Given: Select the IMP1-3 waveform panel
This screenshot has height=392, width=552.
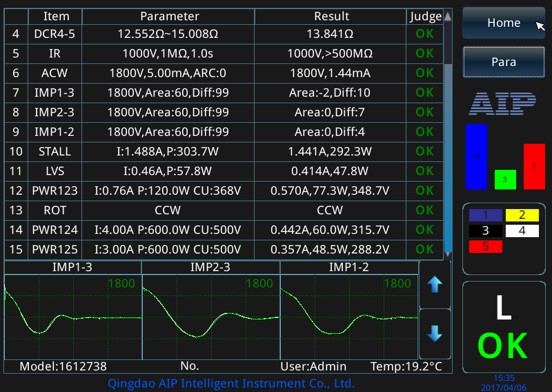Looking at the screenshot, I should (73, 310).
